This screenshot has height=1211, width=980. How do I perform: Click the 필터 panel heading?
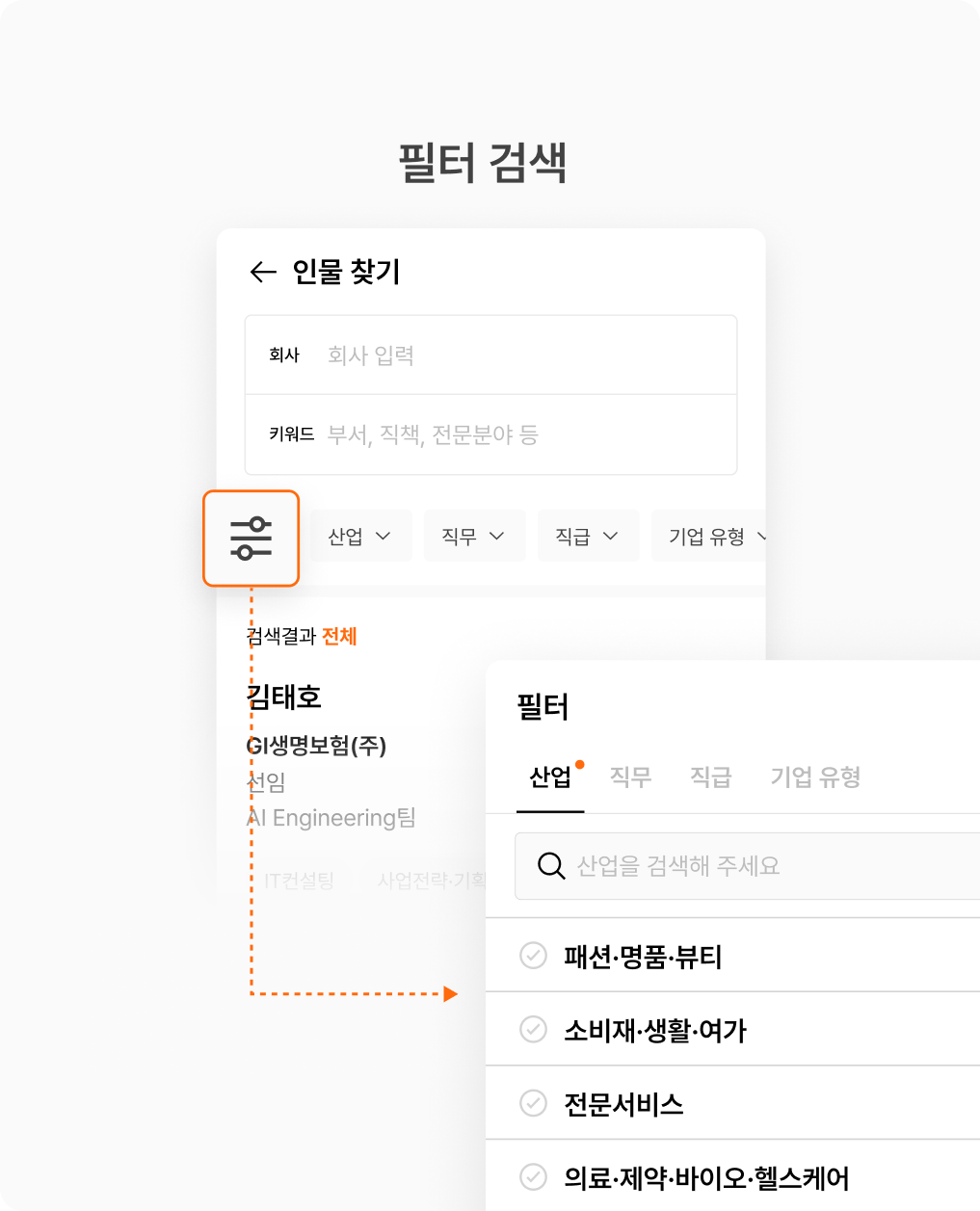pos(543,708)
